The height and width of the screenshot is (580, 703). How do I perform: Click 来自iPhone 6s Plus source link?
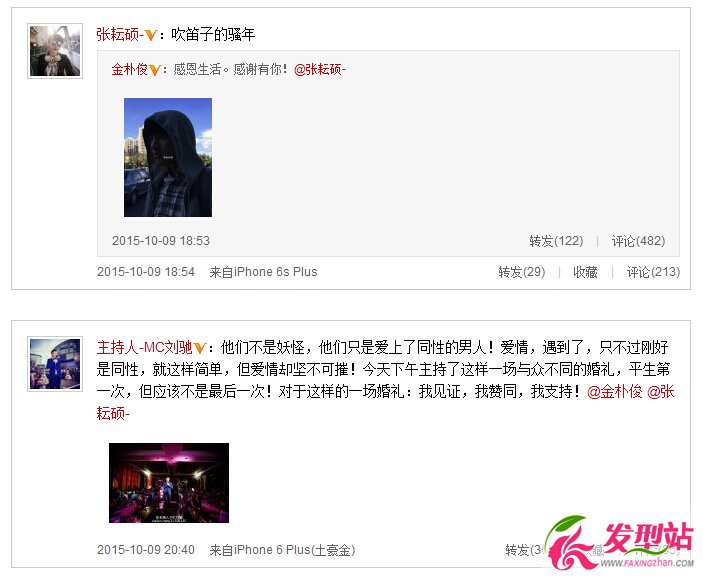coord(264,272)
